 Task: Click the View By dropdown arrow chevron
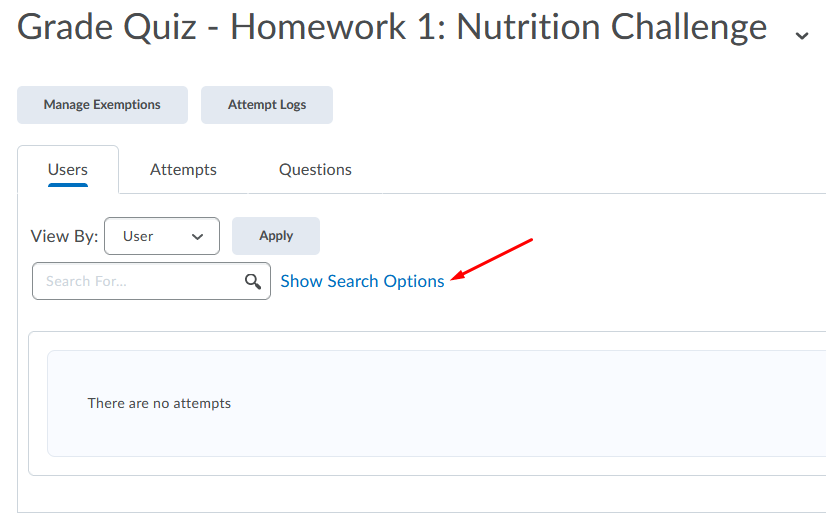(198, 237)
